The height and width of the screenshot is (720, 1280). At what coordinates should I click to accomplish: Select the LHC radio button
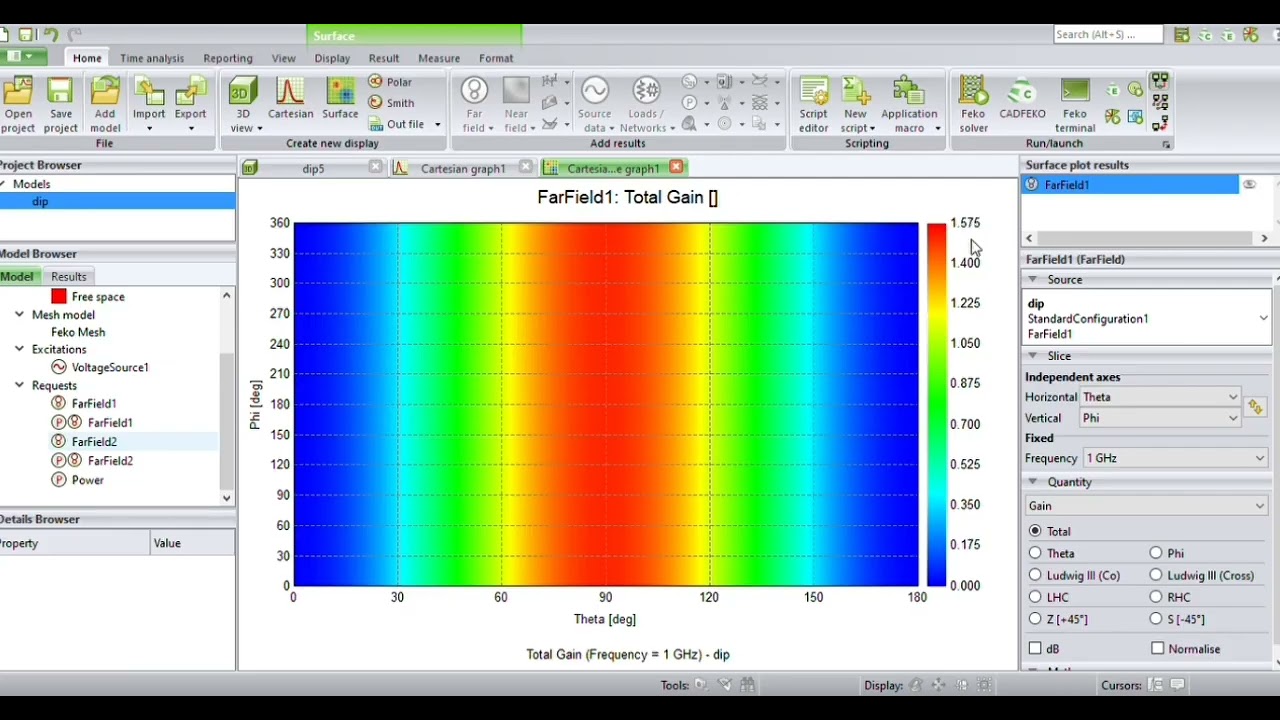pos(1035,597)
